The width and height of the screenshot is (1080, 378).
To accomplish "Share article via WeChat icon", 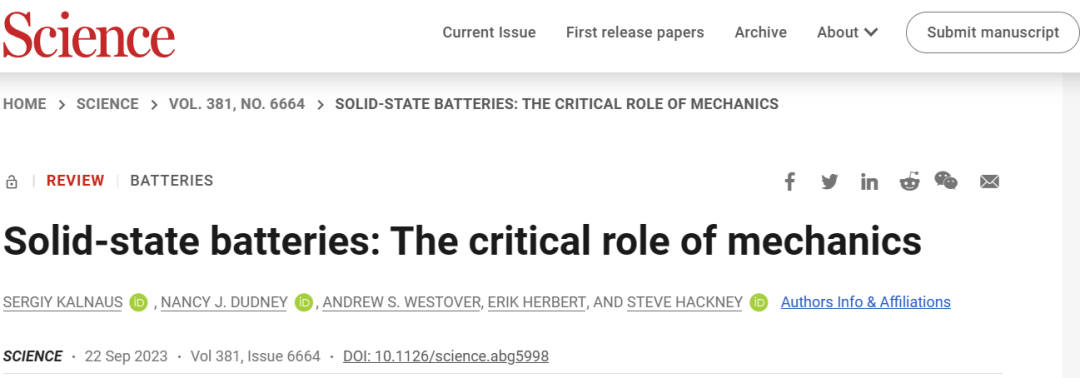I will click(946, 180).
